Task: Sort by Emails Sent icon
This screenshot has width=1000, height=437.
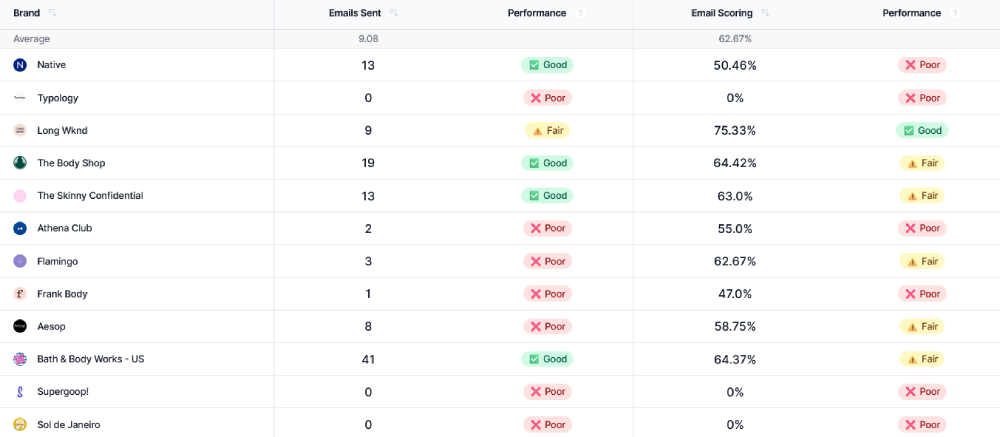Action: coord(394,13)
